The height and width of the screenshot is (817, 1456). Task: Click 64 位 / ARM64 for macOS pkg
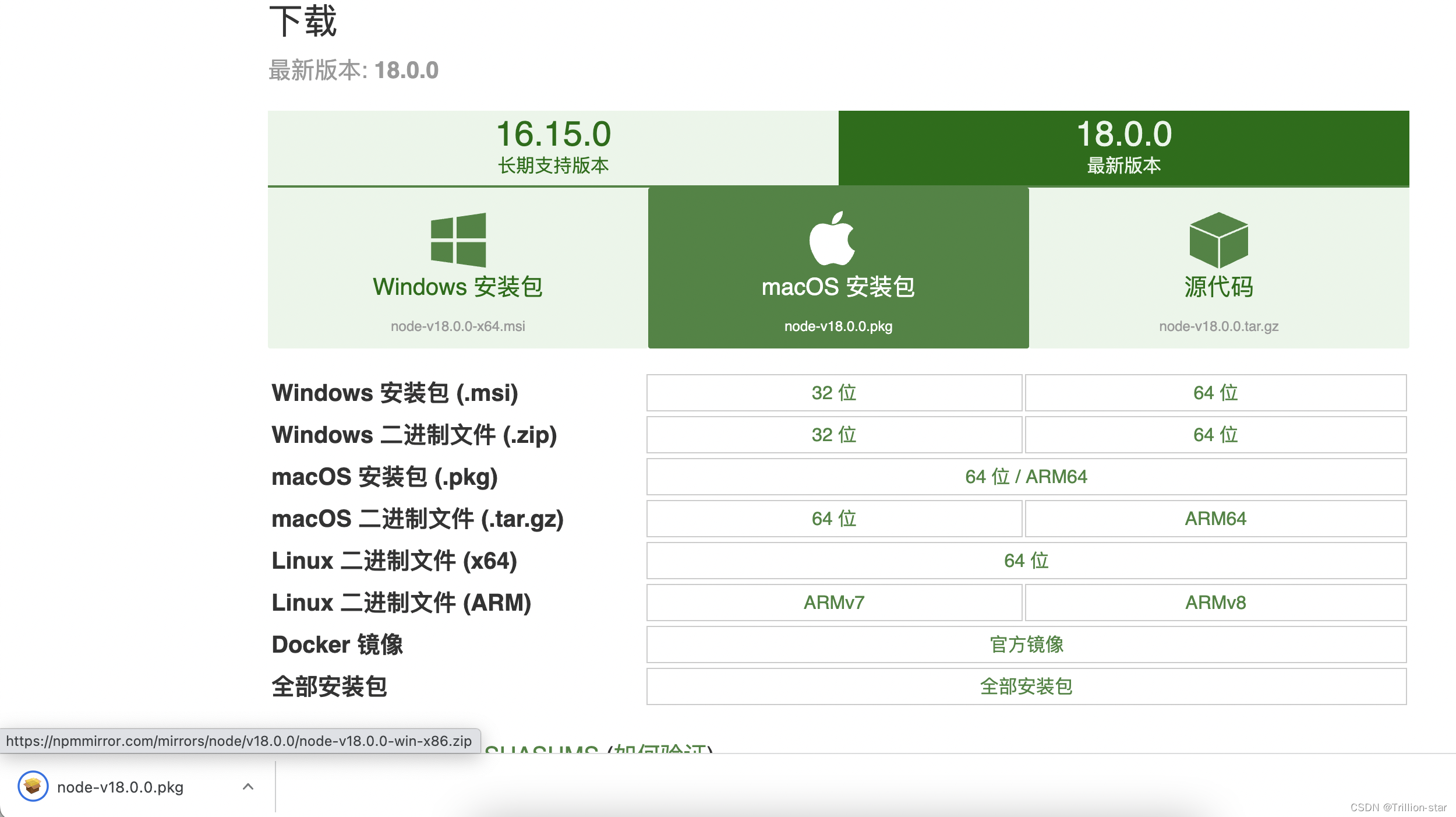click(1026, 477)
